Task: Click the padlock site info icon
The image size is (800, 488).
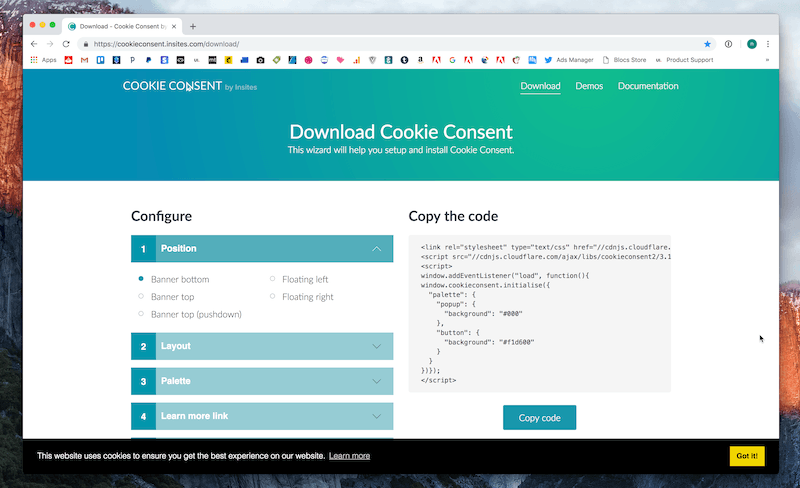Action: [86, 44]
